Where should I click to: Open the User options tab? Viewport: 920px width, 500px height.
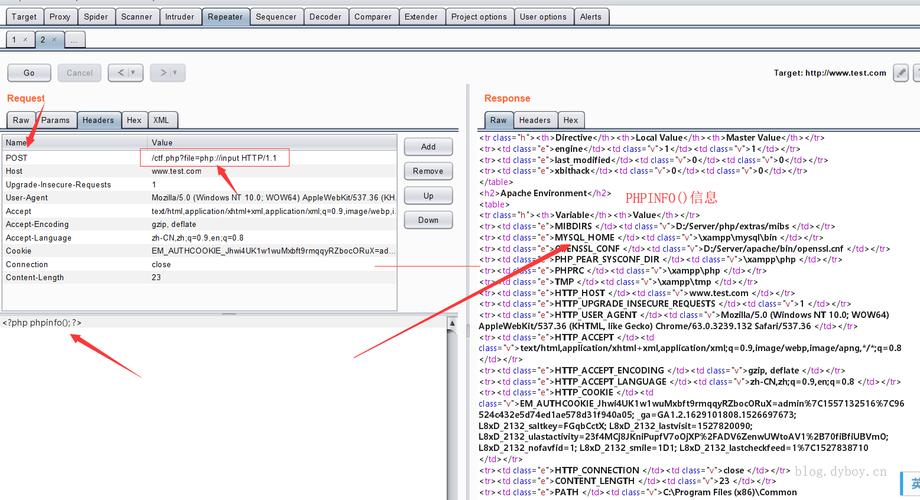coord(543,16)
